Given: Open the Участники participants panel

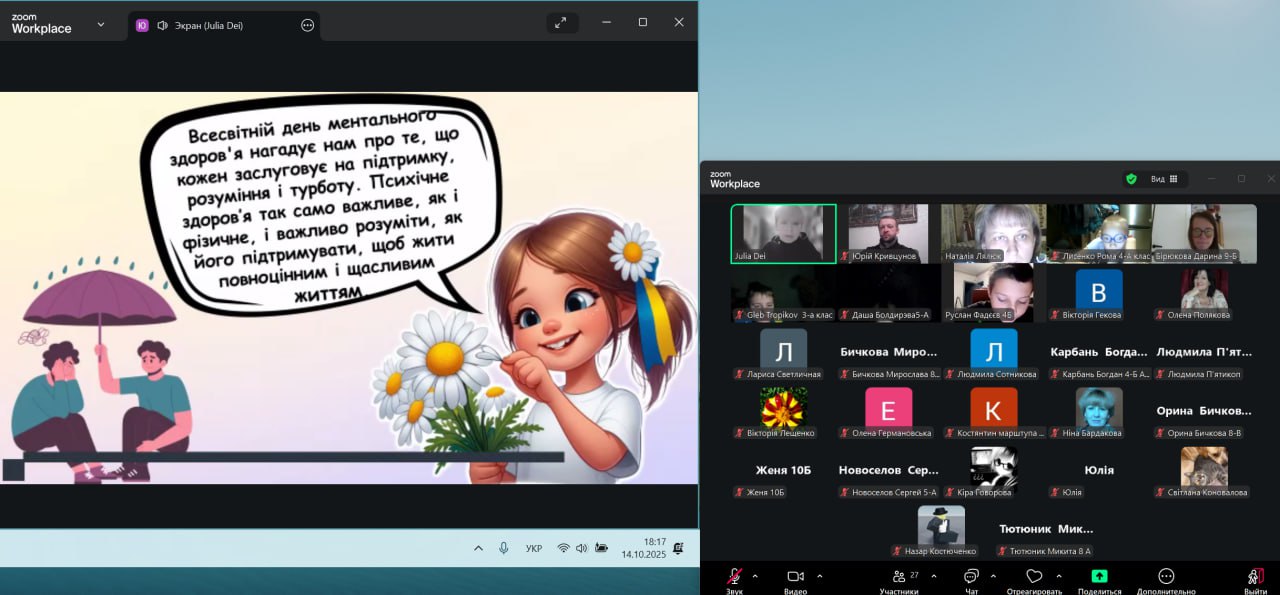Looking at the screenshot, I should click(899, 577).
